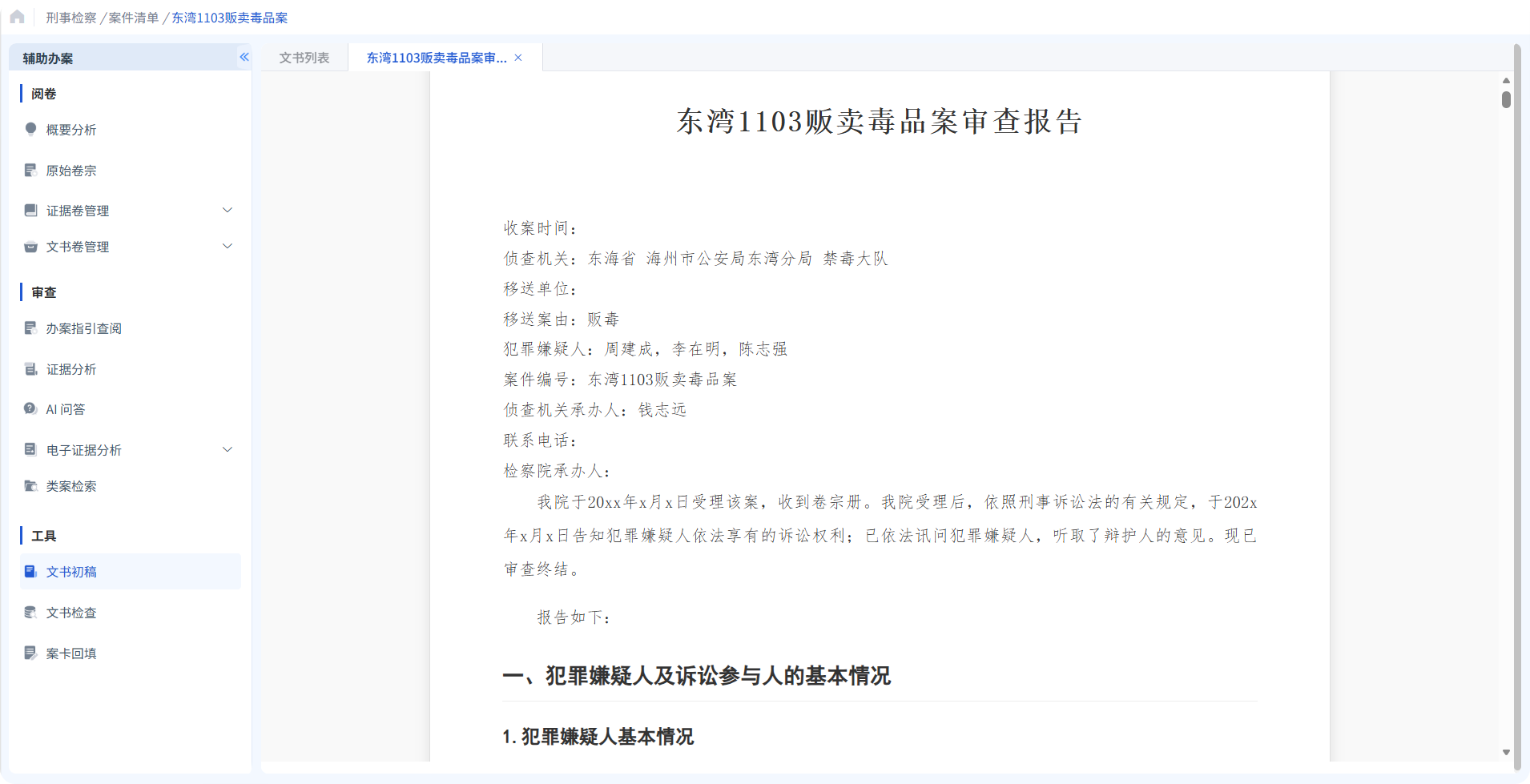Click the 侦查机关承办人：钱志远 line
The image size is (1530, 784).
tap(595, 410)
